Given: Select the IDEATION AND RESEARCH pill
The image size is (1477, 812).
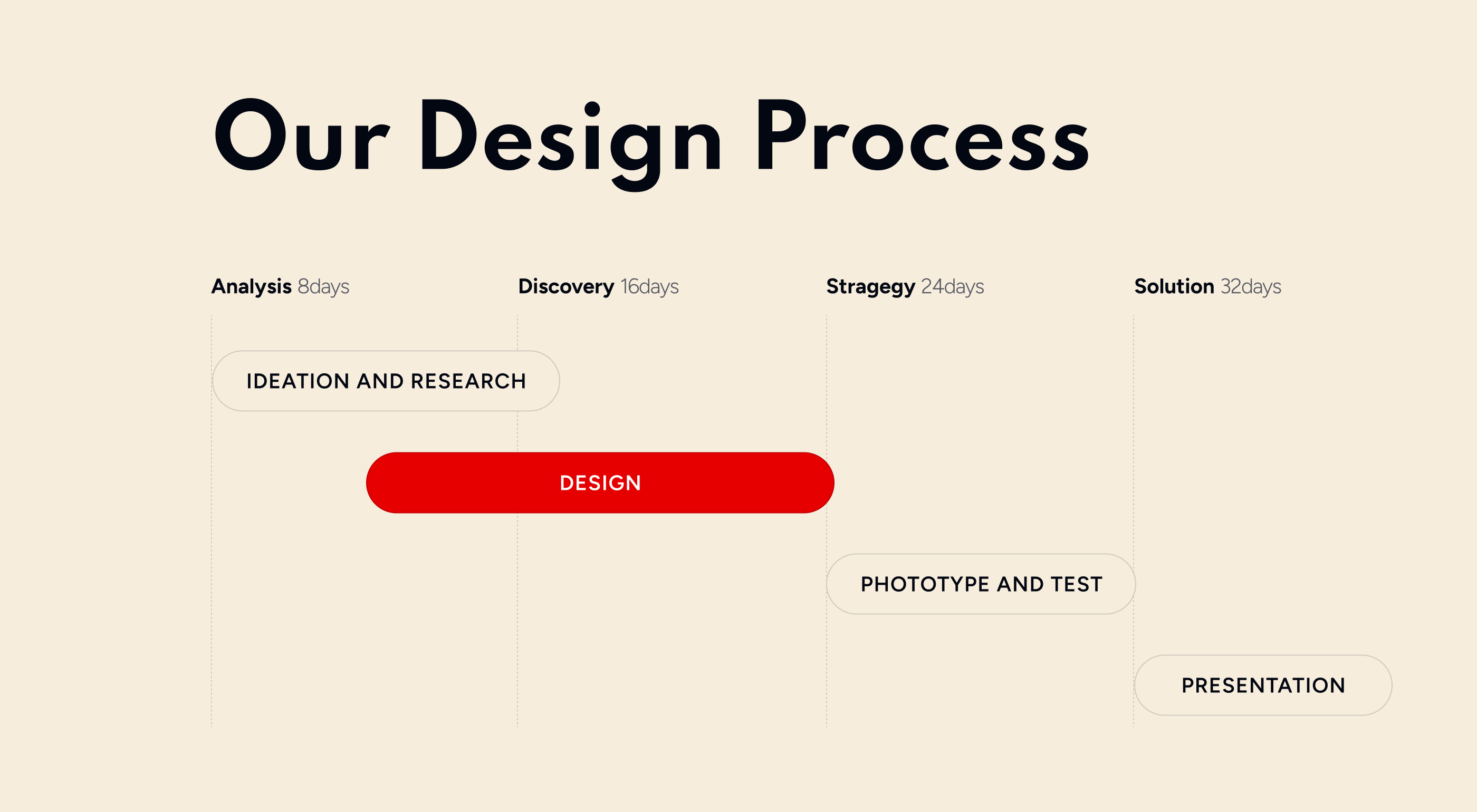Looking at the screenshot, I should click(x=386, y=381).
